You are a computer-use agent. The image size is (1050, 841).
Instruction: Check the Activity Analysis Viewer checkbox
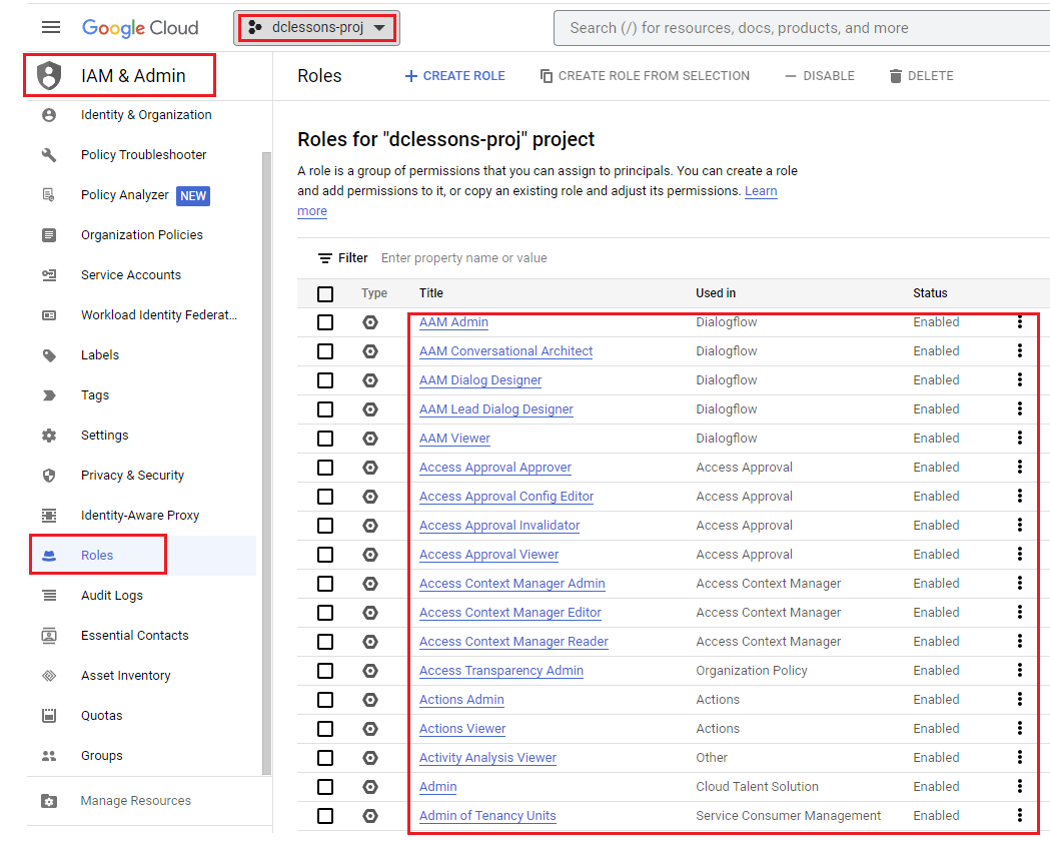(x=325, y=758)
